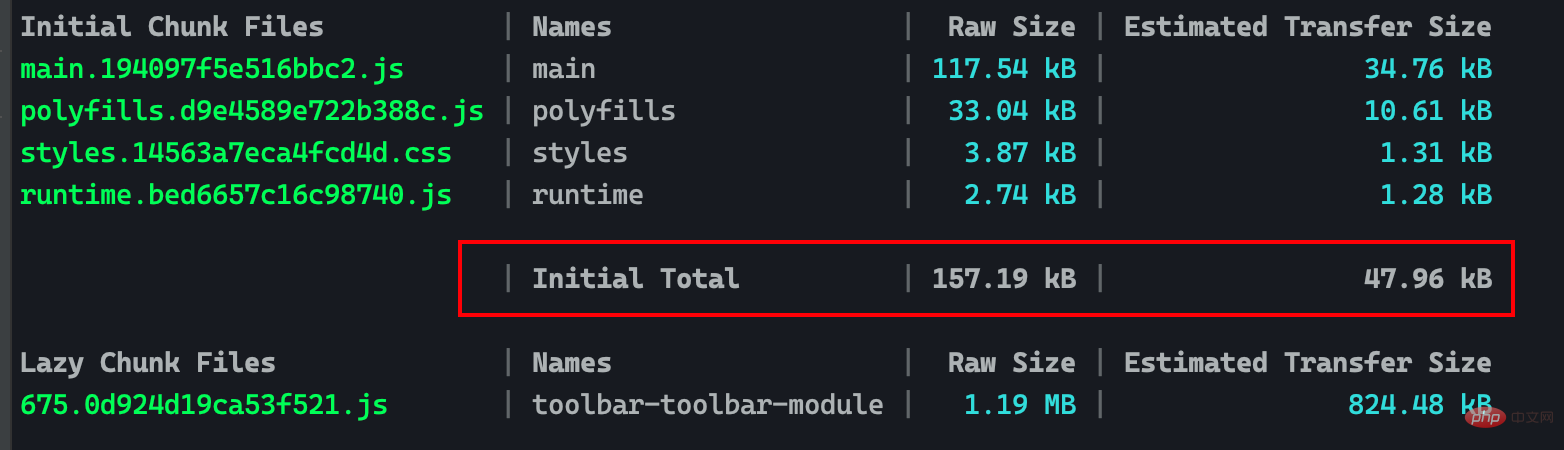Screen dimensions: 1564x450
Task: Click the main chunk name
Action: coord(564,69)
